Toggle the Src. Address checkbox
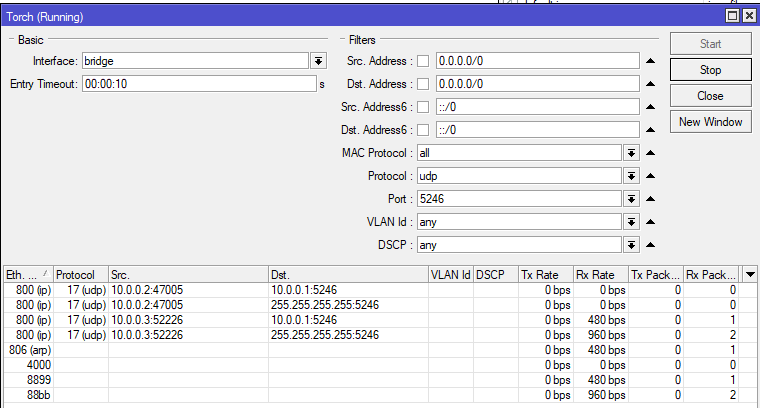The width and height of the screenshot is (760, 408). tap(423, 61)
